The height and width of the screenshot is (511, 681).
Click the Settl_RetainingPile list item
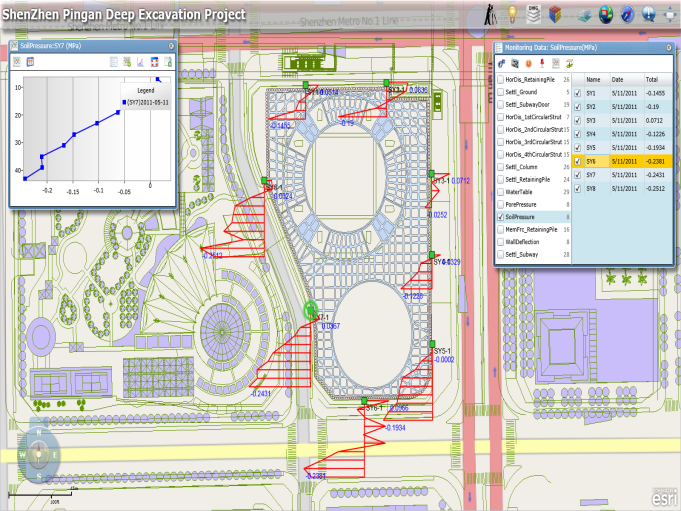[533, 179]
